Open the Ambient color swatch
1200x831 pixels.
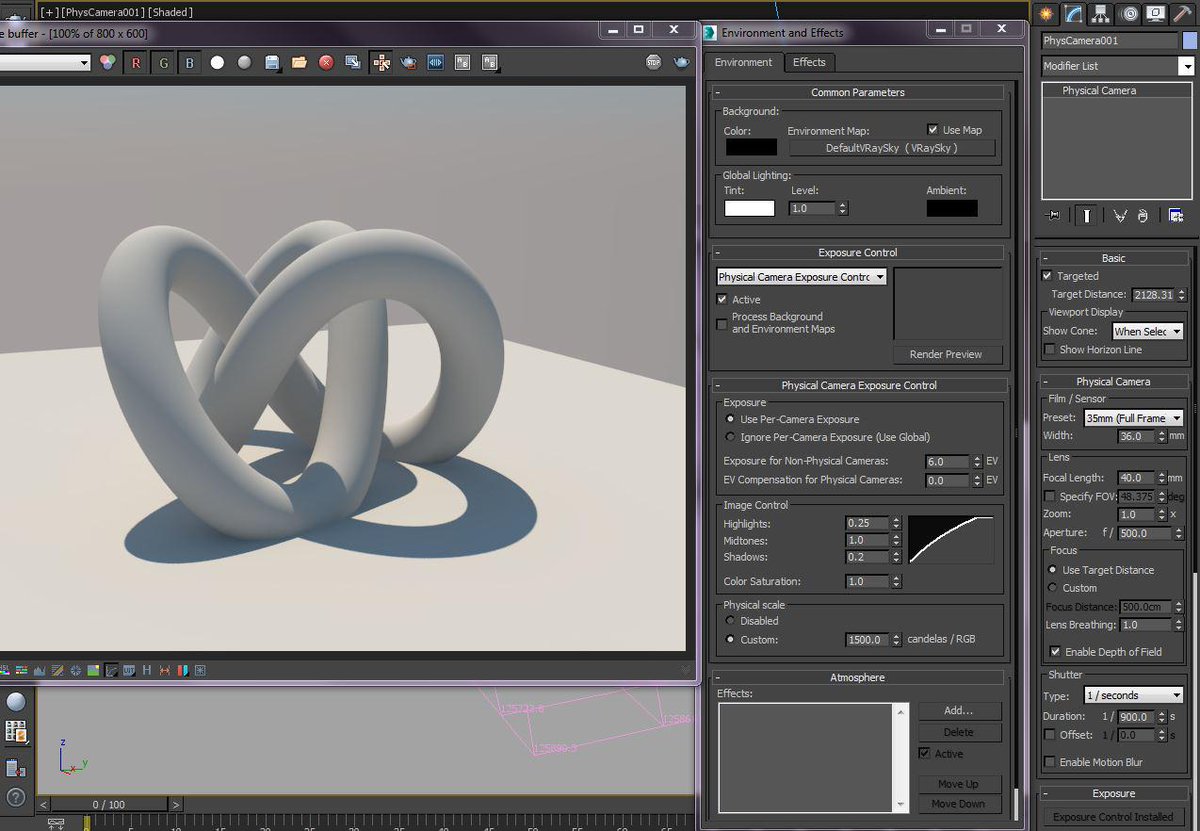click(952, 209)
